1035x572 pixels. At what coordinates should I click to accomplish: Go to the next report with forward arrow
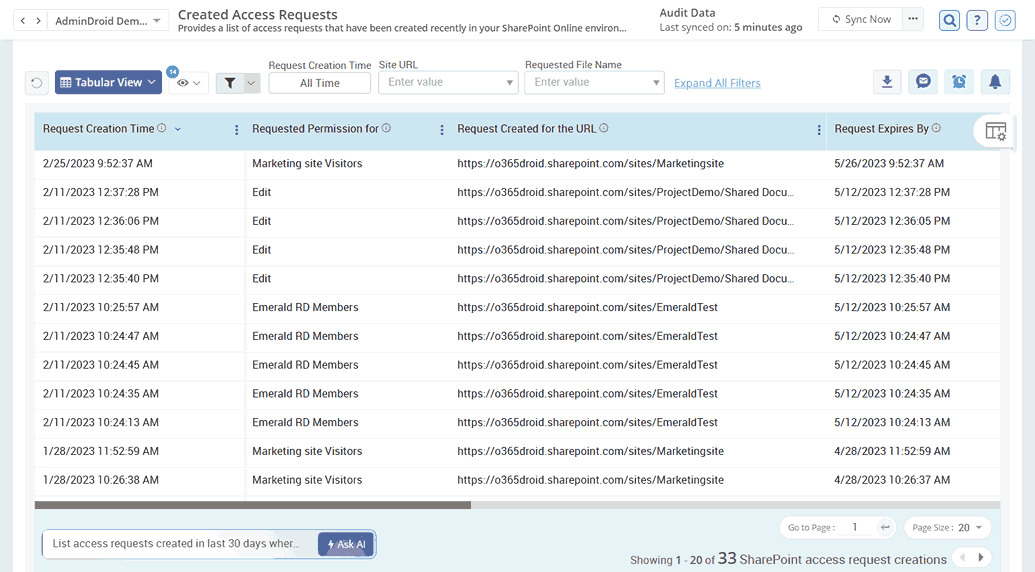pos(38,20)
